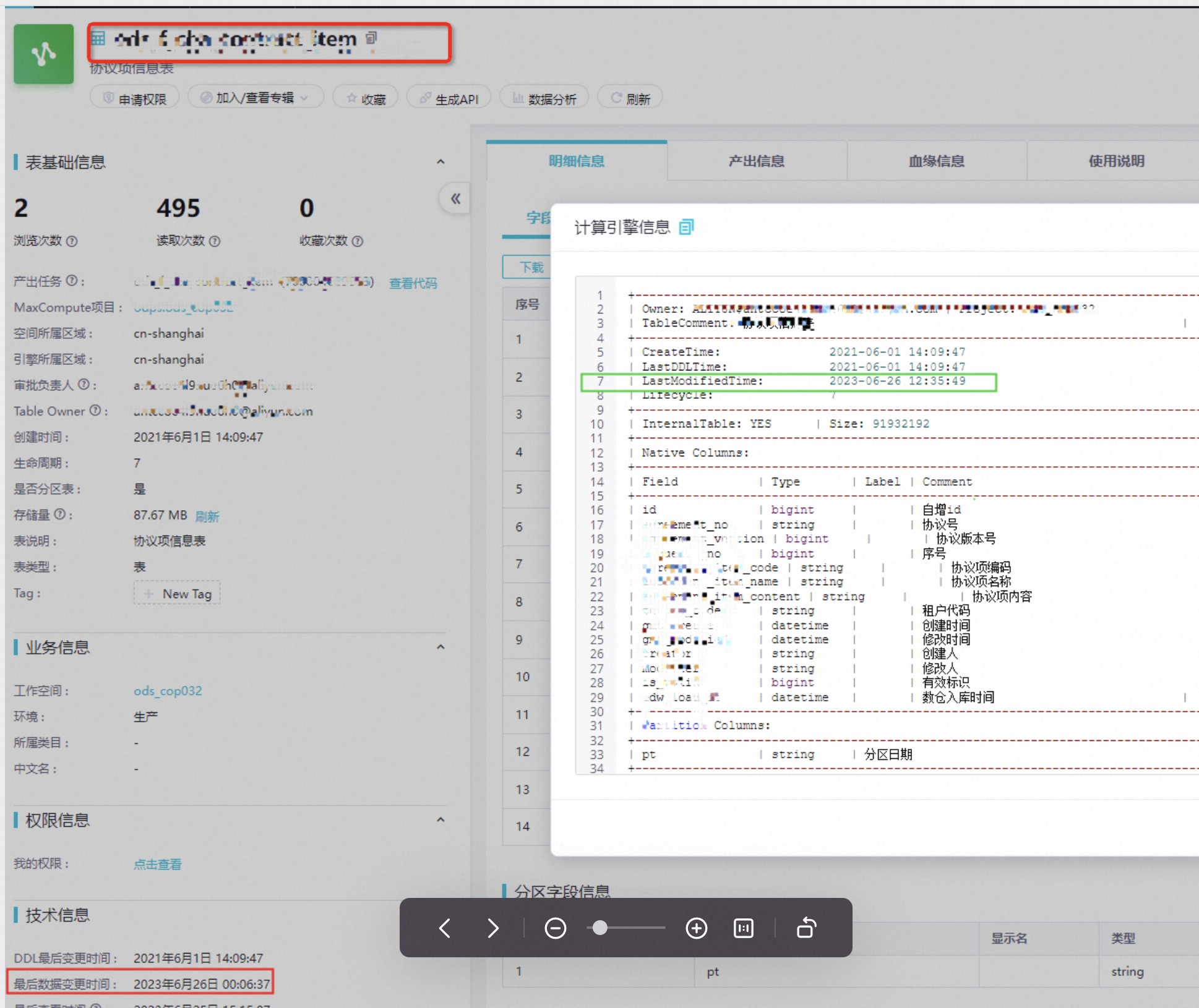Screen dimensions: 1199x1008
Task: Switch to 产出信息 tab
Action: pyautogui.click(x=756, y=161)
